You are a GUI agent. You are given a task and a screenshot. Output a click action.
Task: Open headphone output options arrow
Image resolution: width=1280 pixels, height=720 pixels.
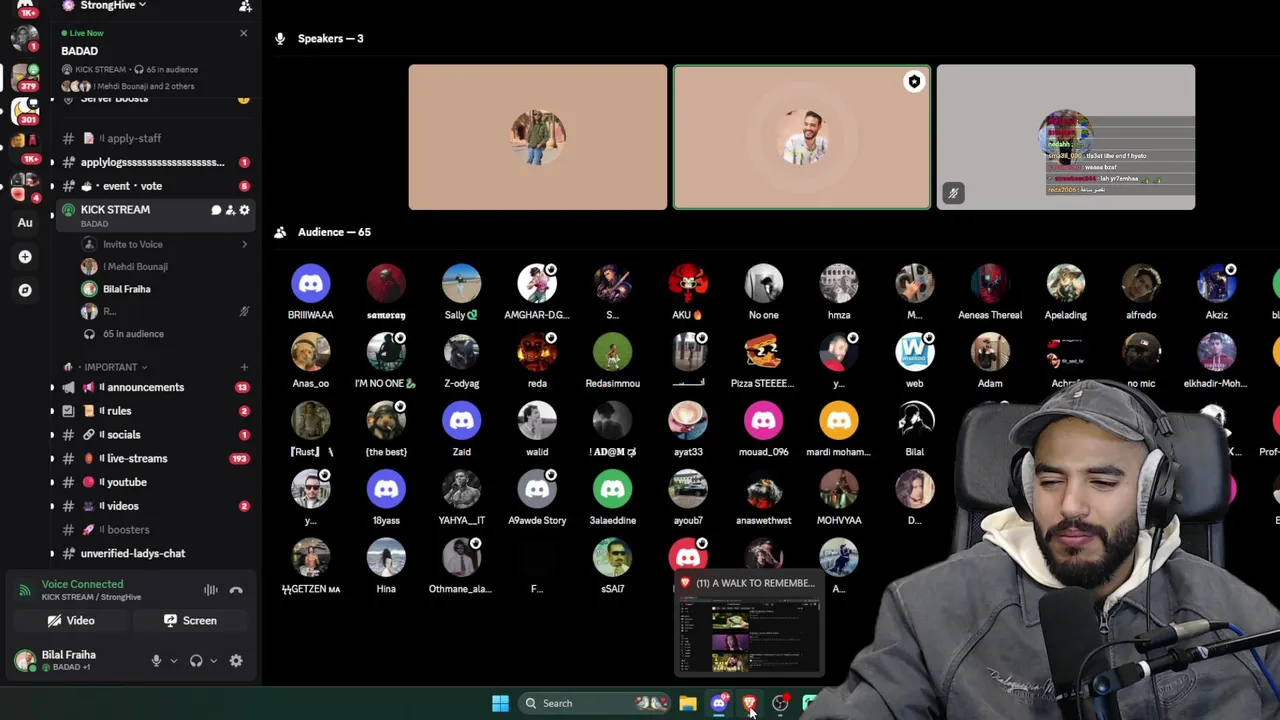coord(213,661)
